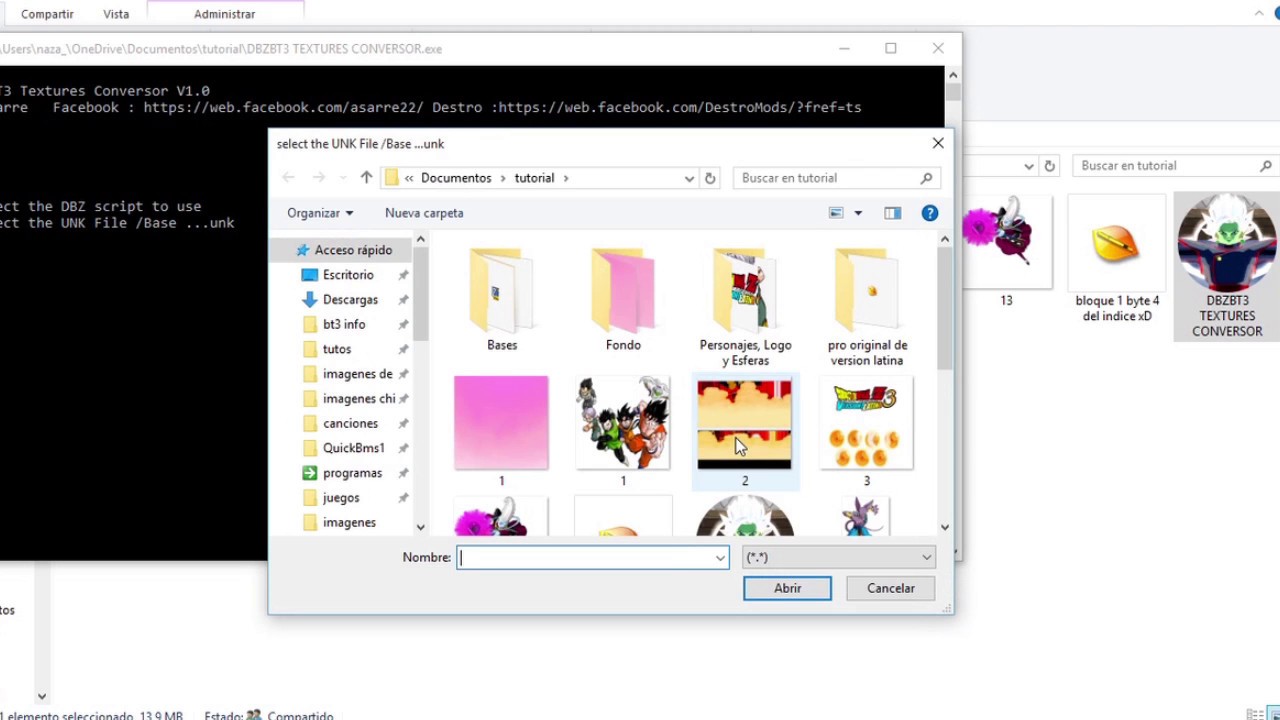This screenshot has width=1280, height=720.
Task: Select DBZBT3 TEXTURES CONVERSOR in Explorer window
Action: tap(1227, 266)
